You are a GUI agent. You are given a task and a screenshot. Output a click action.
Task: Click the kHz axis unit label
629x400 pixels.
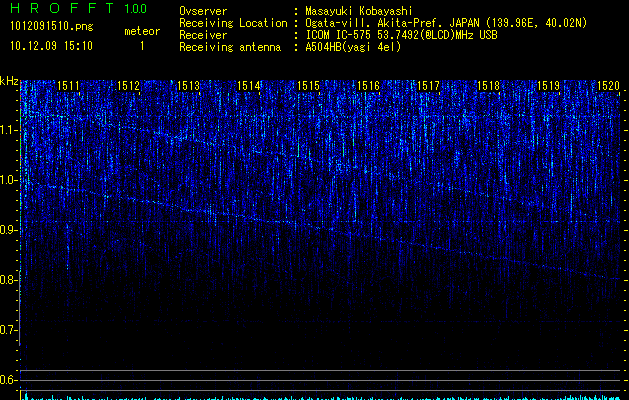point(9,81)
